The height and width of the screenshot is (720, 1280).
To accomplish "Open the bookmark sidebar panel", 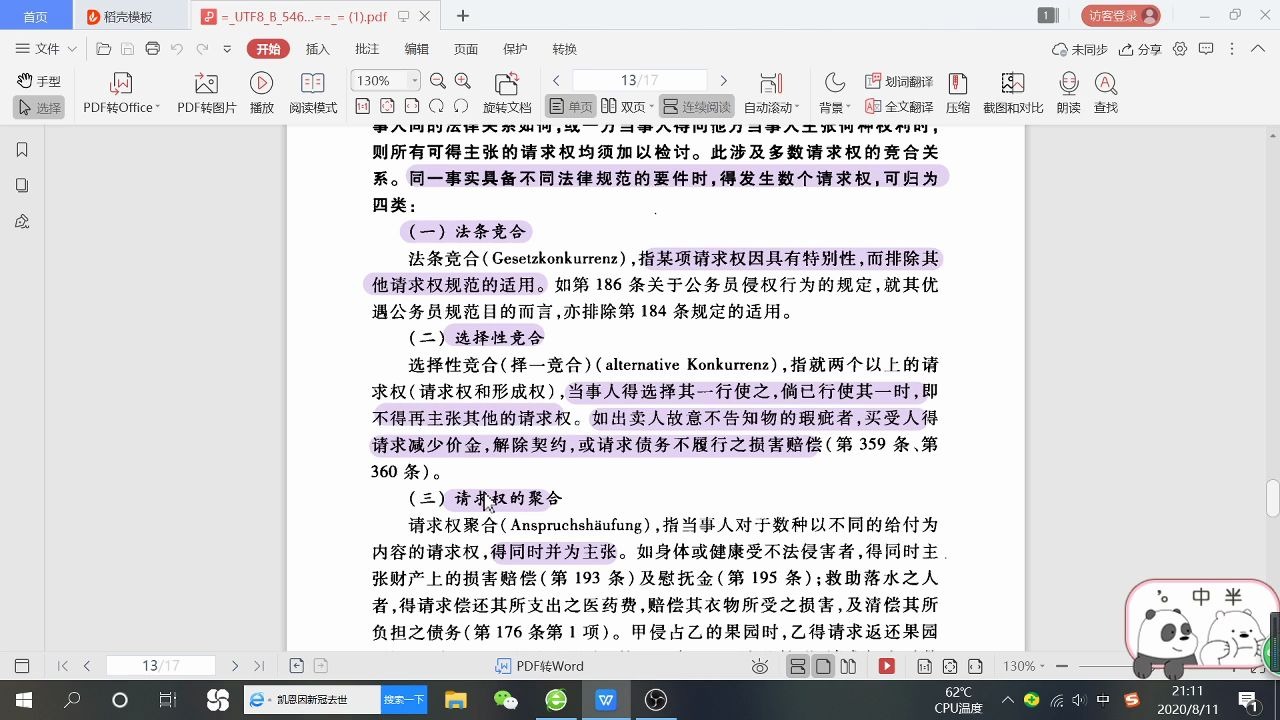I will click(x=22, y=150).
